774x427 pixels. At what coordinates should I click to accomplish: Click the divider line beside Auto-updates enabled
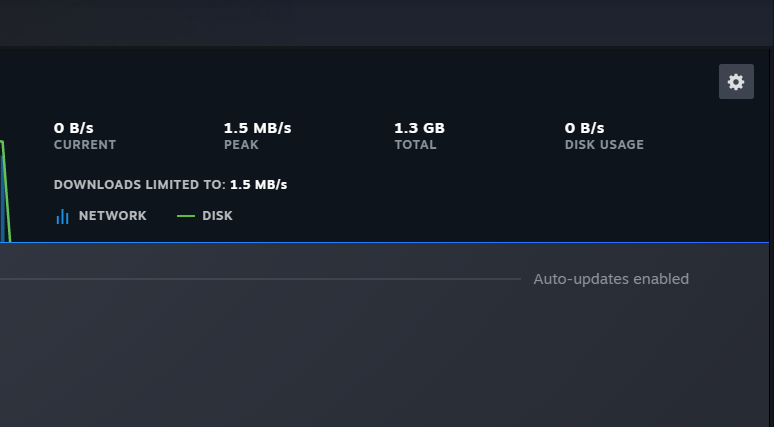(260, 279)
